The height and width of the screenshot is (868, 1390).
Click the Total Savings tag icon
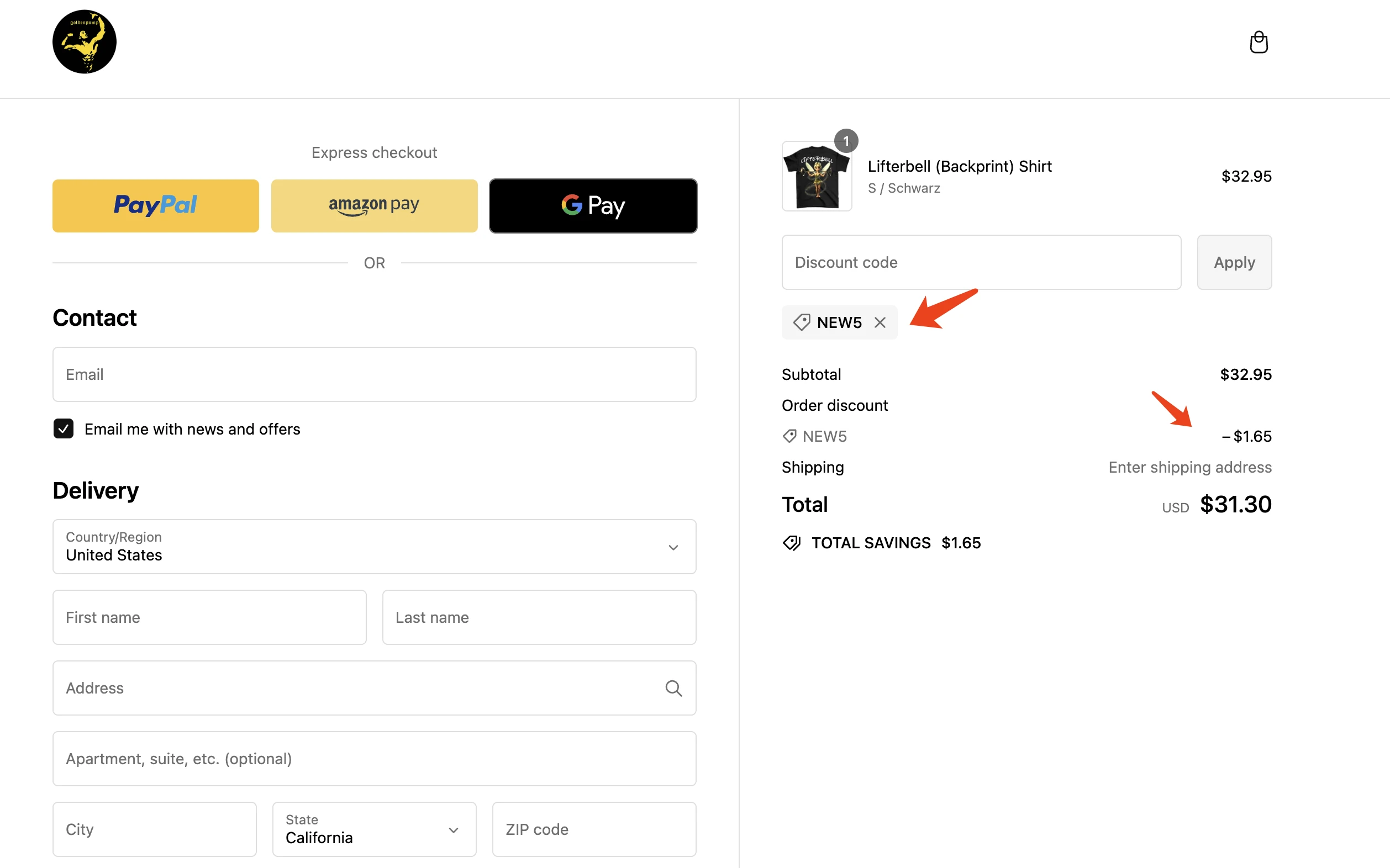(x=792, y=543)
